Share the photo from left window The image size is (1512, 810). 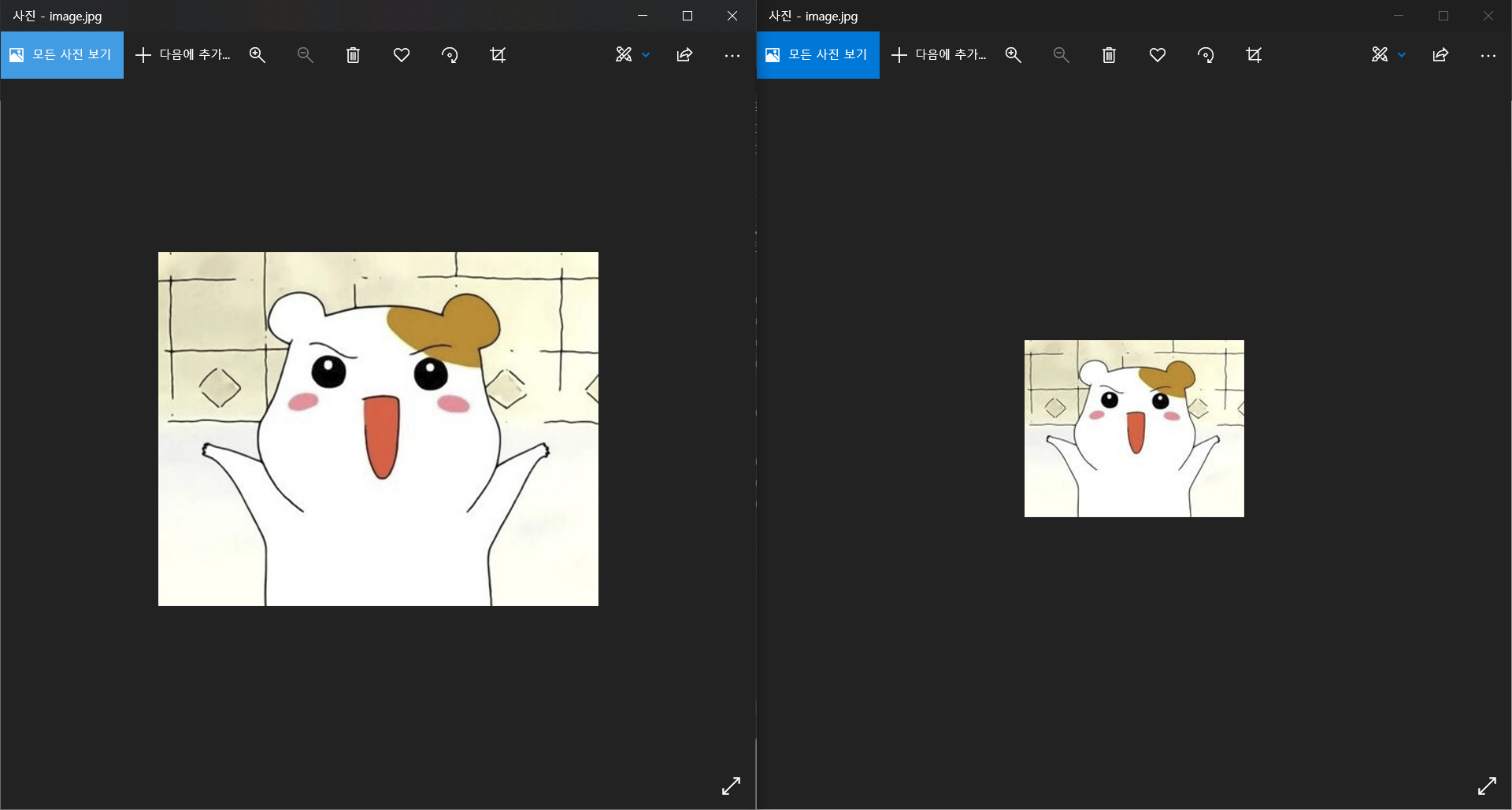pyautogui.click(x=684, y=55)
